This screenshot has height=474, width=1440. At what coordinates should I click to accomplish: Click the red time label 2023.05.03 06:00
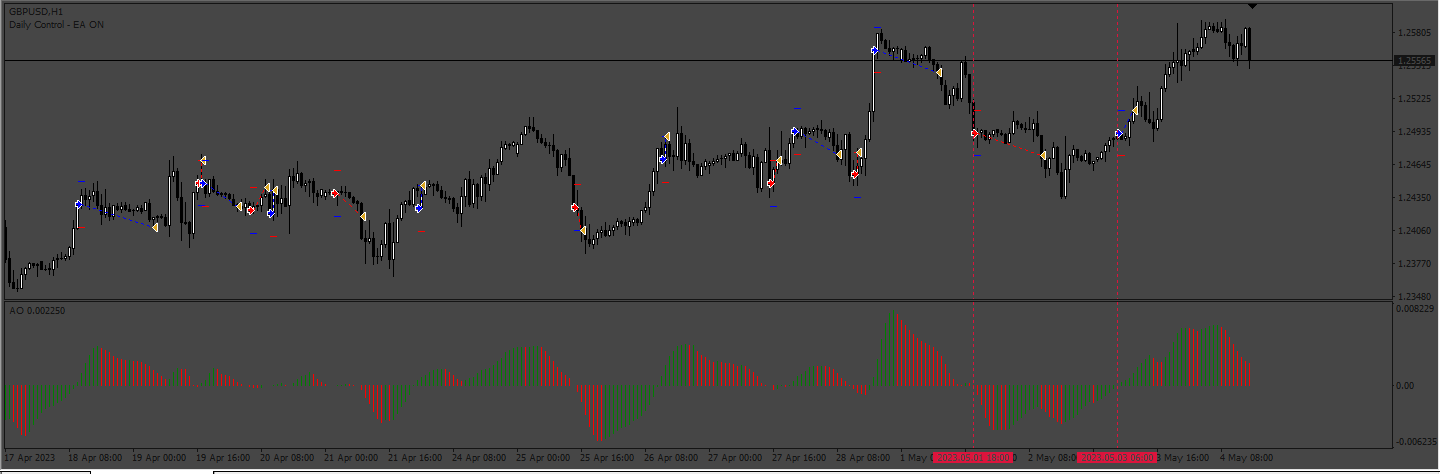tap(1117, 457)
